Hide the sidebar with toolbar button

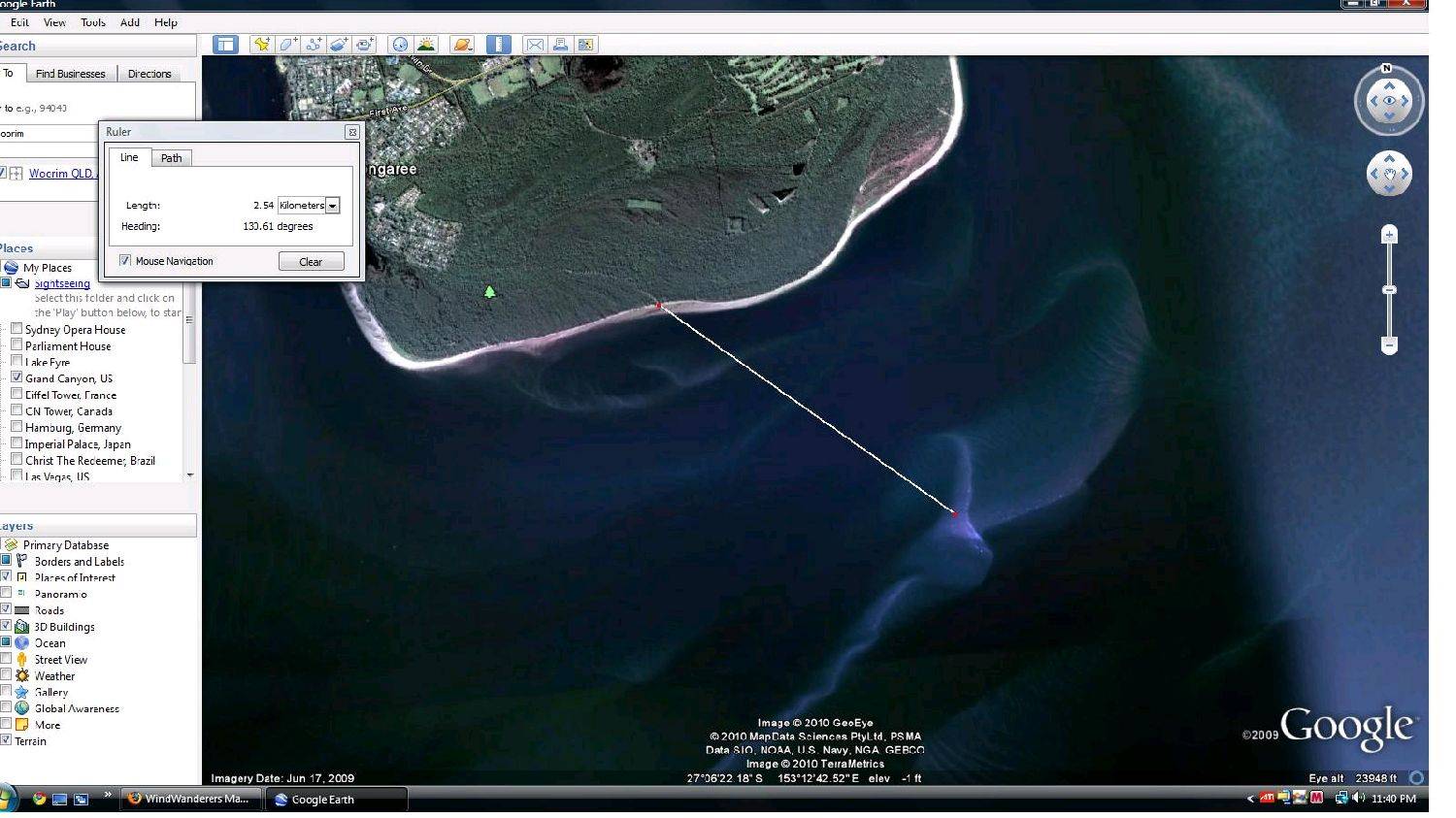pyautogui.click(x=225, y=45)
